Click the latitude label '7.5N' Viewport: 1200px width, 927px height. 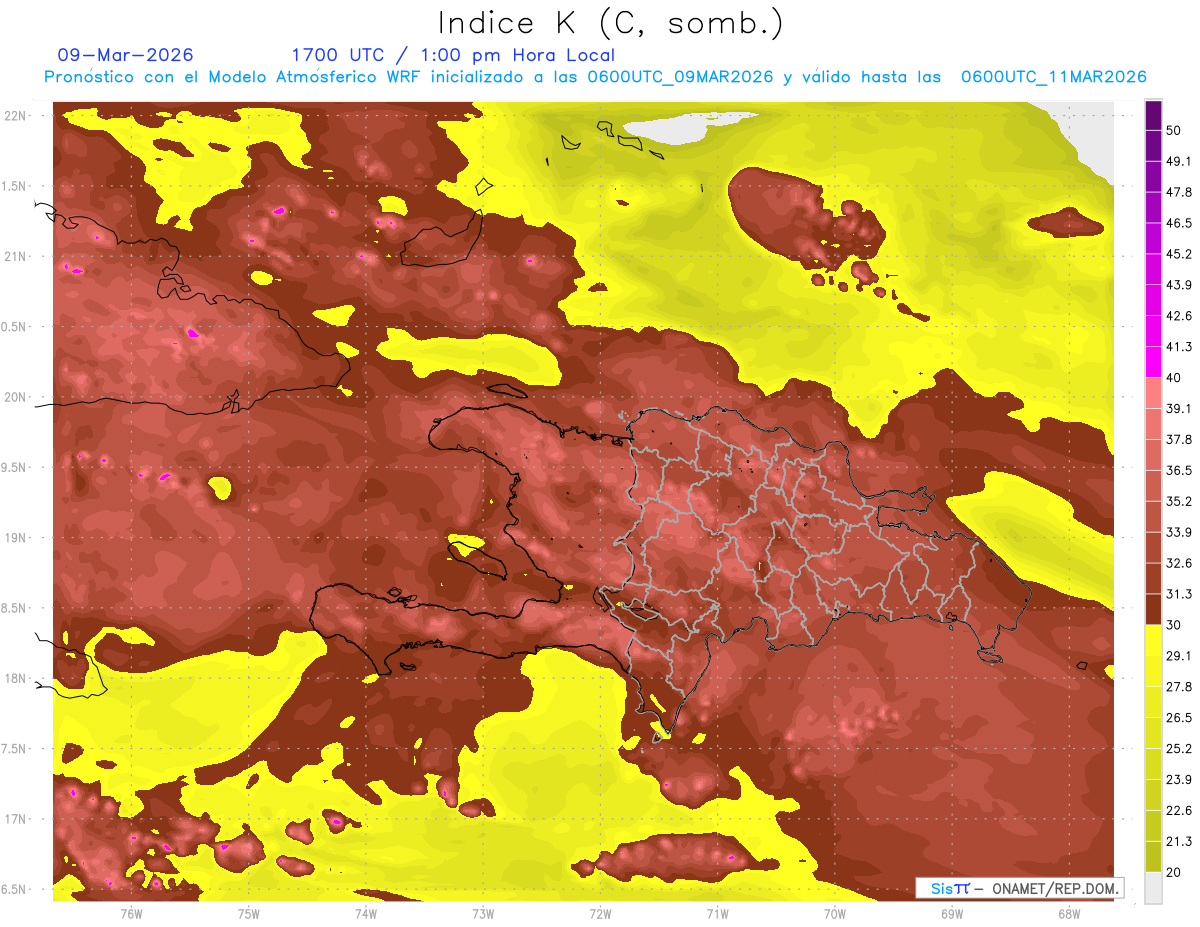tap(15, 749)
